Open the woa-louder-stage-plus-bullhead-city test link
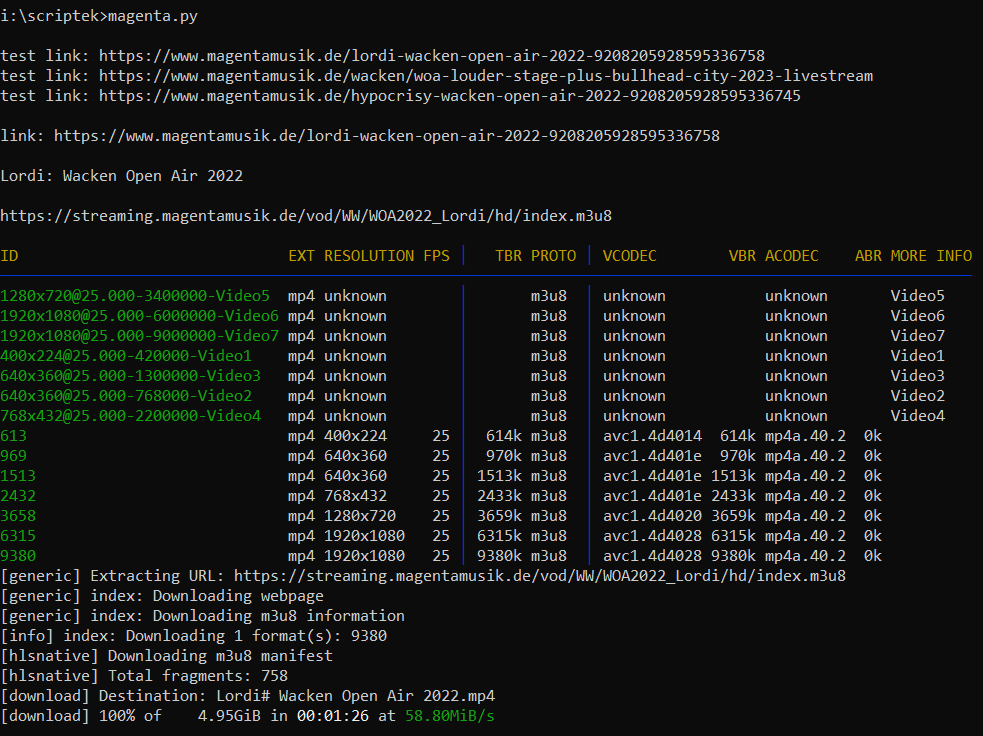Image resolution: width=983 pixels, height=736 pixels. tap(485, 76)
